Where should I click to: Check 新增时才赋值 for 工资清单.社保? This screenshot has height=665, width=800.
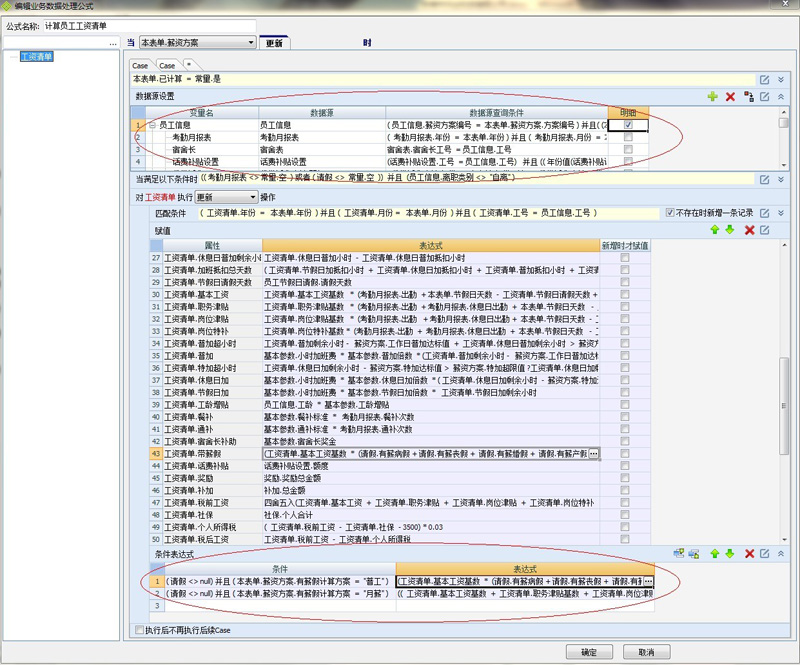(624, 515)
